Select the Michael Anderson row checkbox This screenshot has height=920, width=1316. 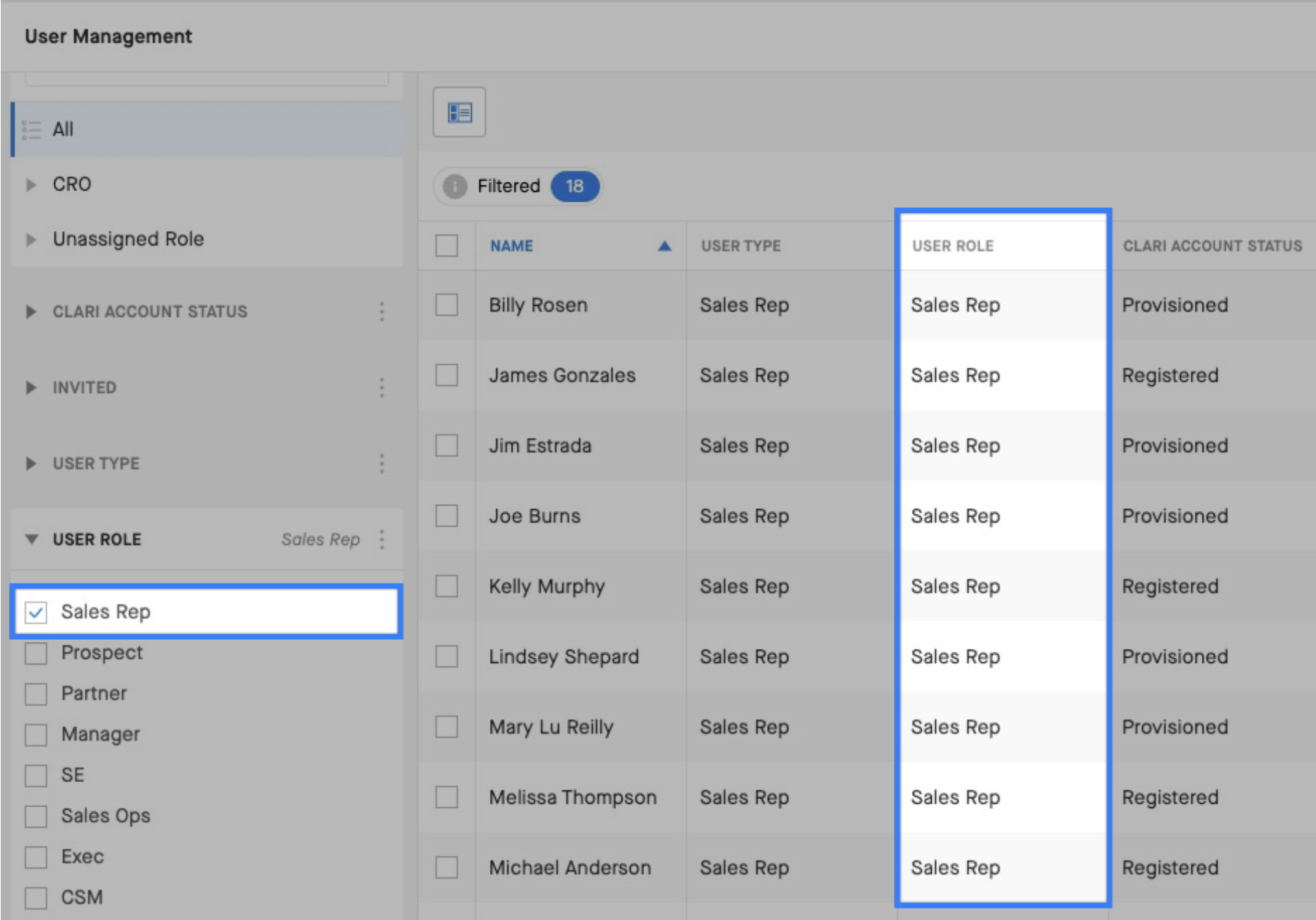[x=447, y=867]
